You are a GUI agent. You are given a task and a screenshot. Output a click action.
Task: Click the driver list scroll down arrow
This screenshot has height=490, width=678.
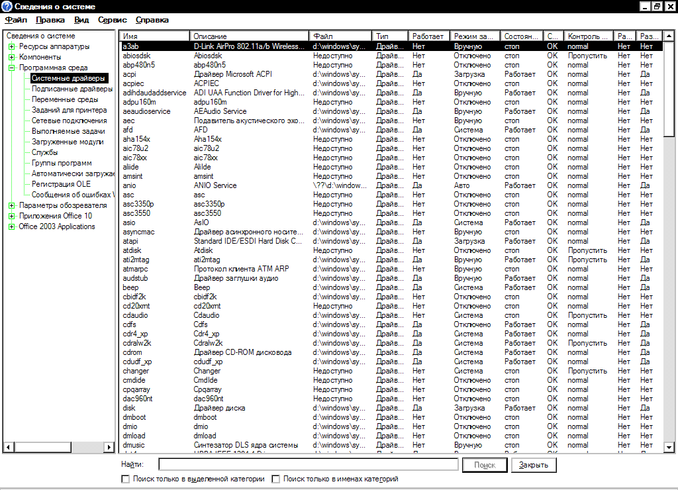coord(671,445)
